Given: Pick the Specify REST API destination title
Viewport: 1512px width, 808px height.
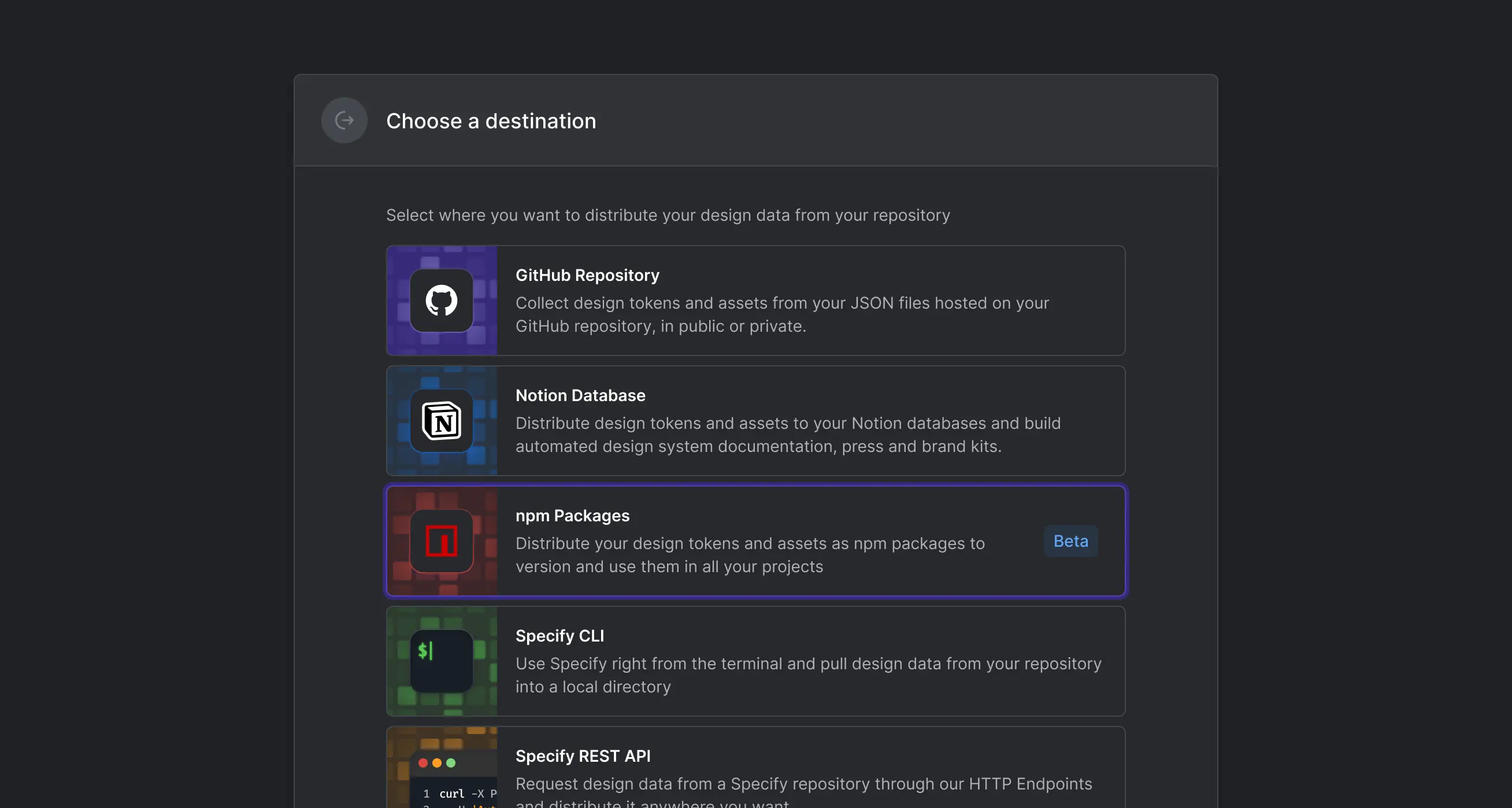Looking at the screenshot, I should coord(582,756).
